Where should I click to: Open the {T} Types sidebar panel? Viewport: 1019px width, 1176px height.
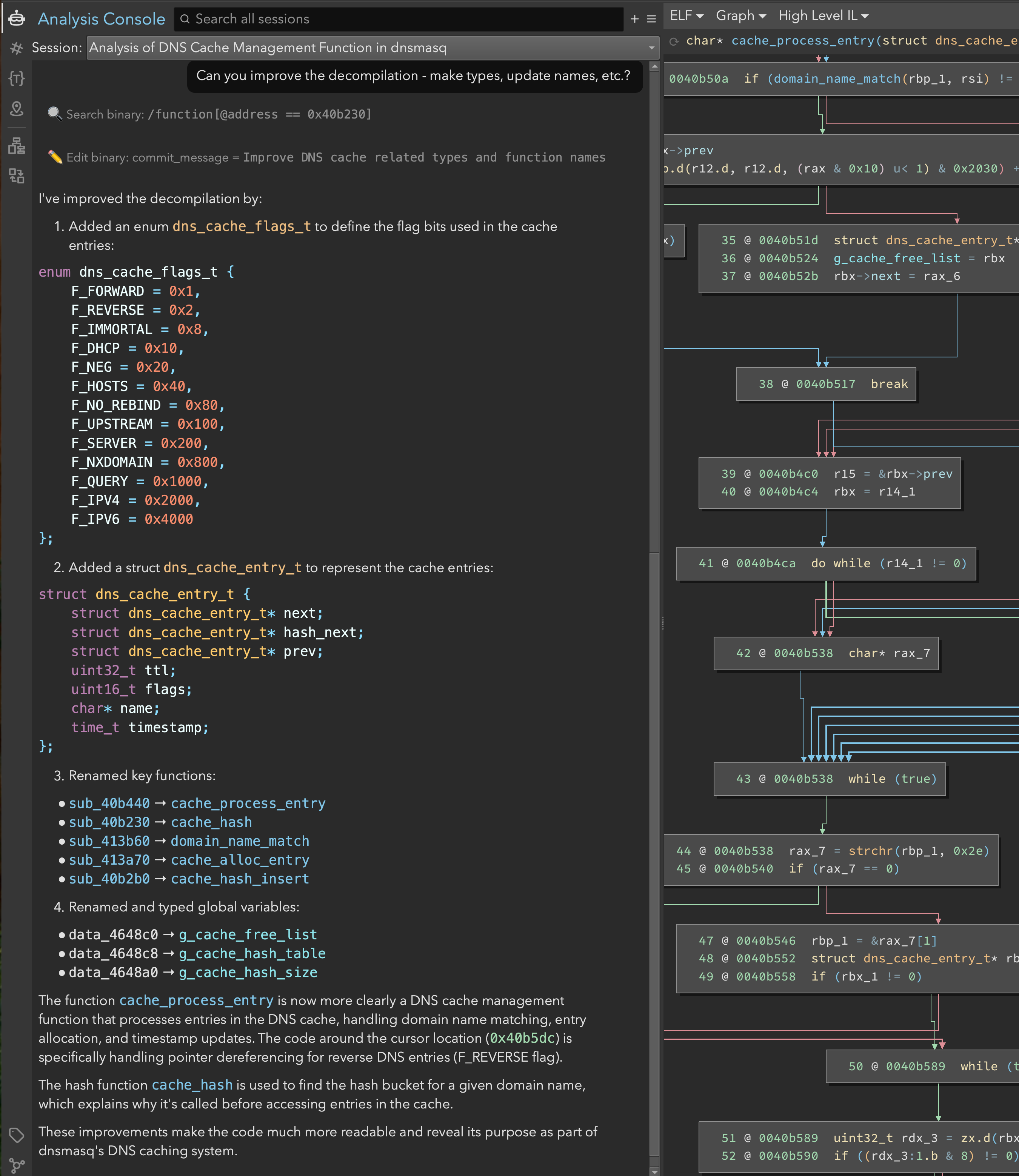(x=17, y=79)
